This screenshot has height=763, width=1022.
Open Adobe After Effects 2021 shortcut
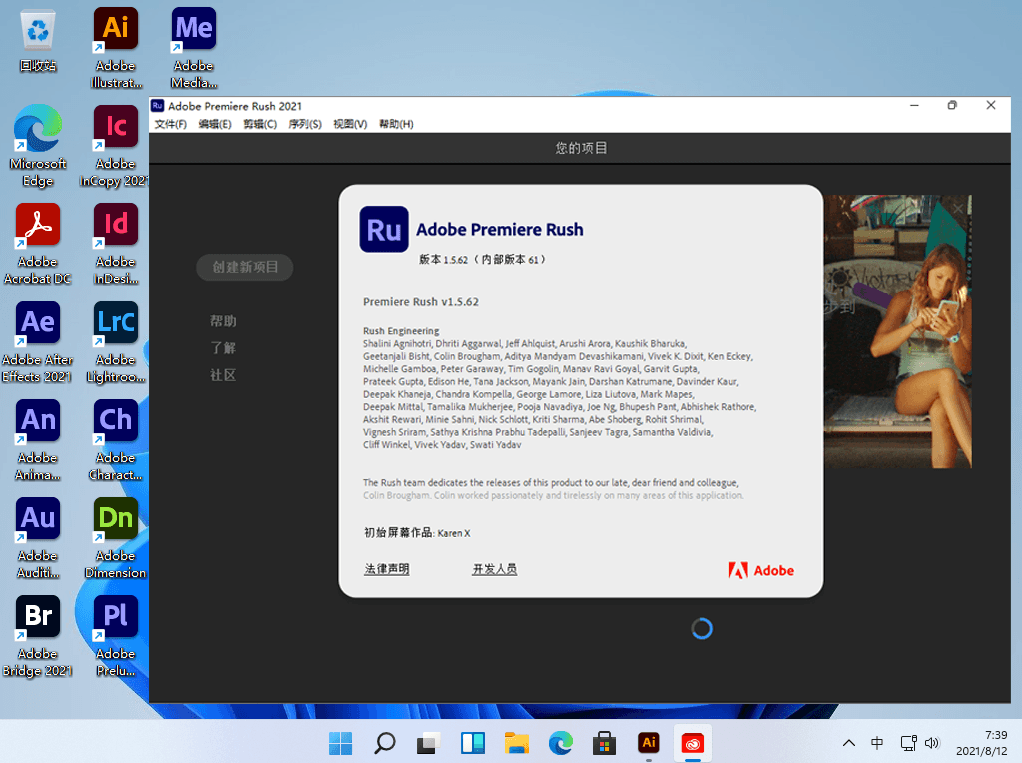click(38, 342)
